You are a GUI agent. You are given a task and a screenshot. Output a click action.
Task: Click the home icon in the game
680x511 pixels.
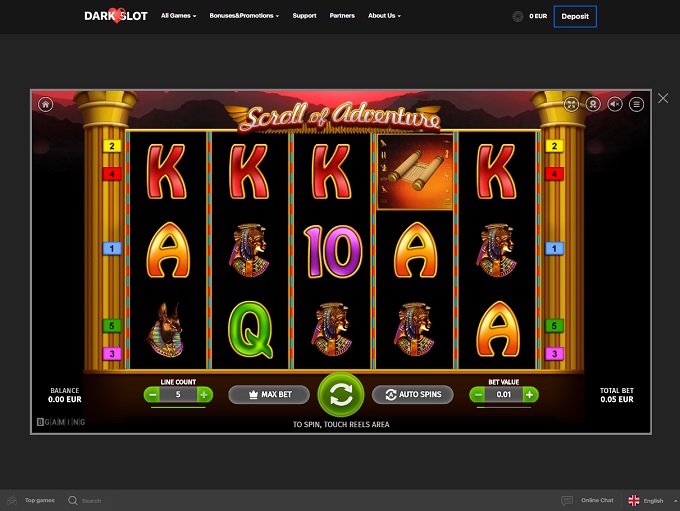[x=46, y=104]
